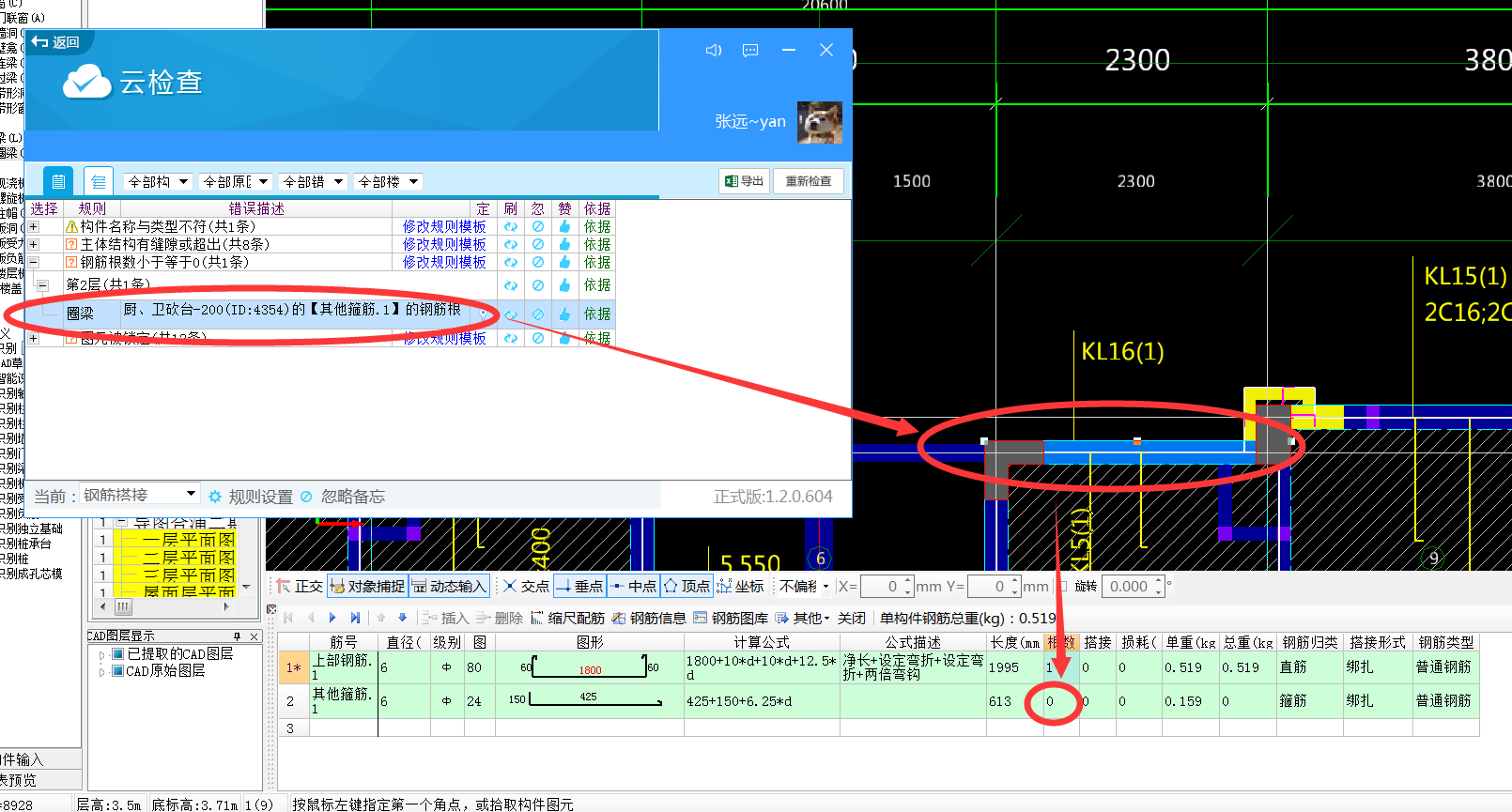The height and width of the screenshot is (812, 1512).
Task: Open 钢筋信息 toolbar item
Action: (649, 618)
